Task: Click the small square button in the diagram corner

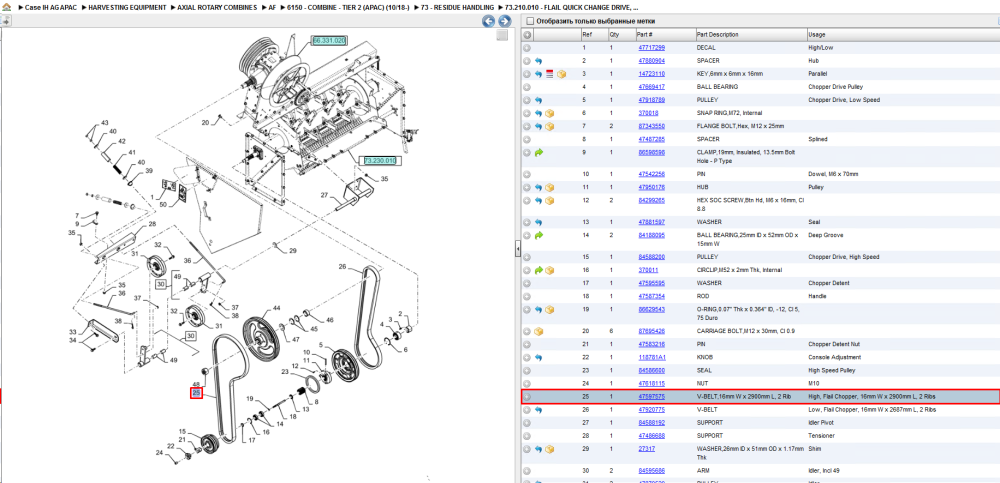Action: (x=503, y=36)
